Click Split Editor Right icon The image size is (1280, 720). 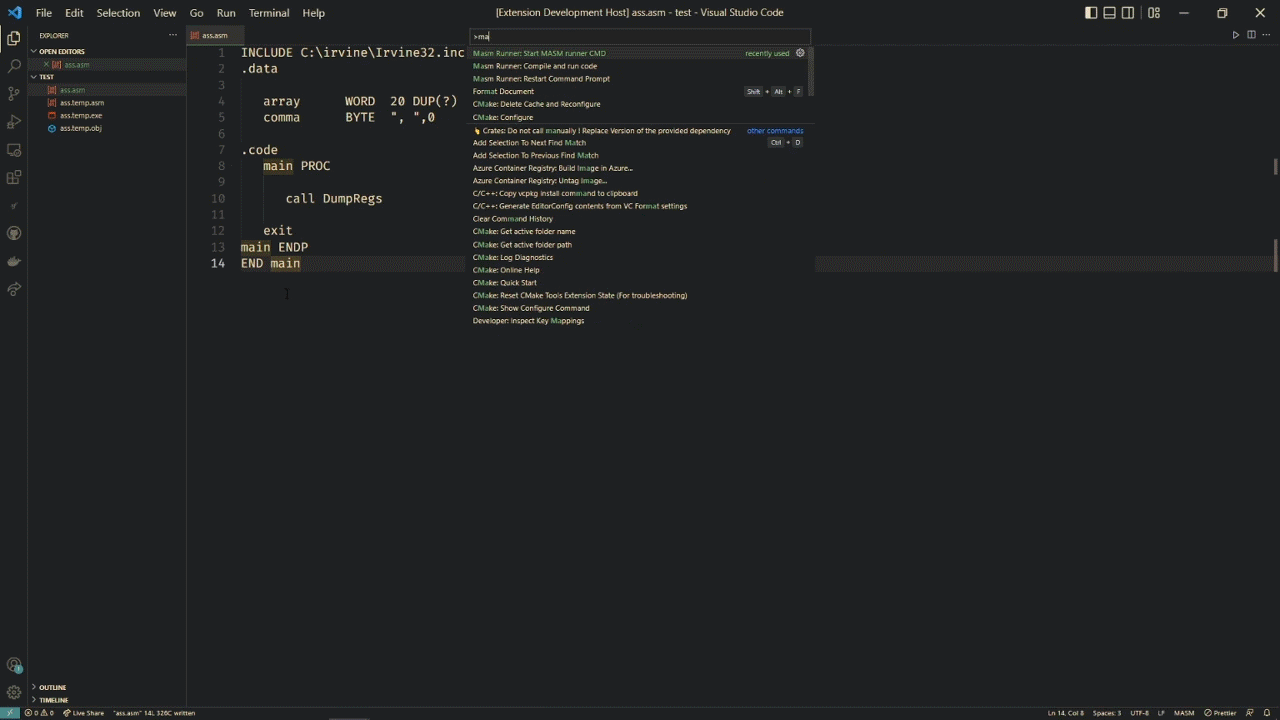pos(1251,35)
